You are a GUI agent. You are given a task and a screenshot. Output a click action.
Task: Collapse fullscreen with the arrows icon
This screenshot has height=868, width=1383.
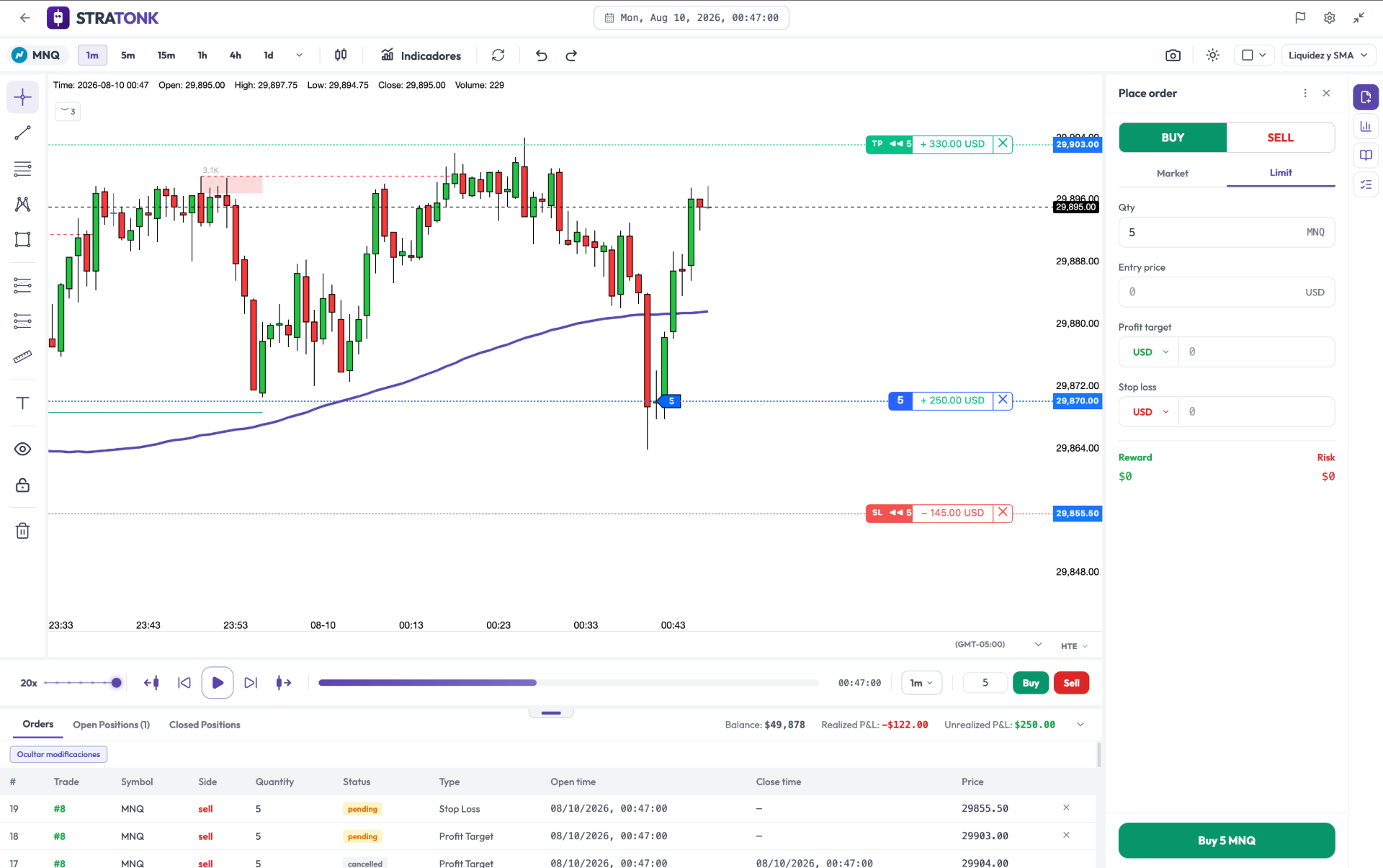click(1359, 18)
